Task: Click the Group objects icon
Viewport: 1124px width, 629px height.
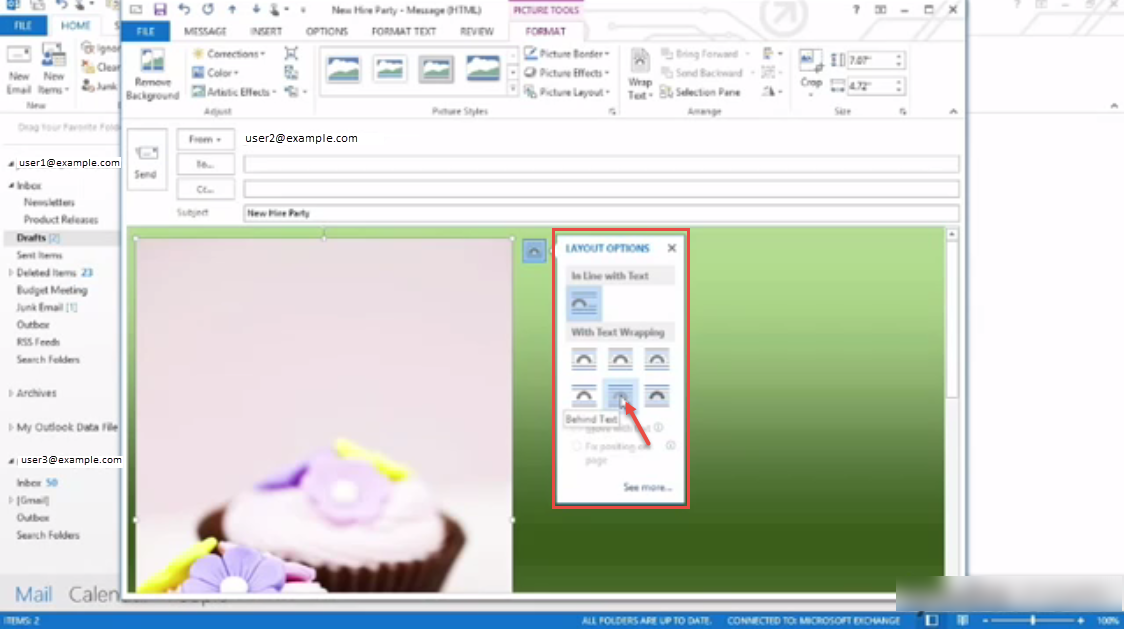Action: coord(770,72)
